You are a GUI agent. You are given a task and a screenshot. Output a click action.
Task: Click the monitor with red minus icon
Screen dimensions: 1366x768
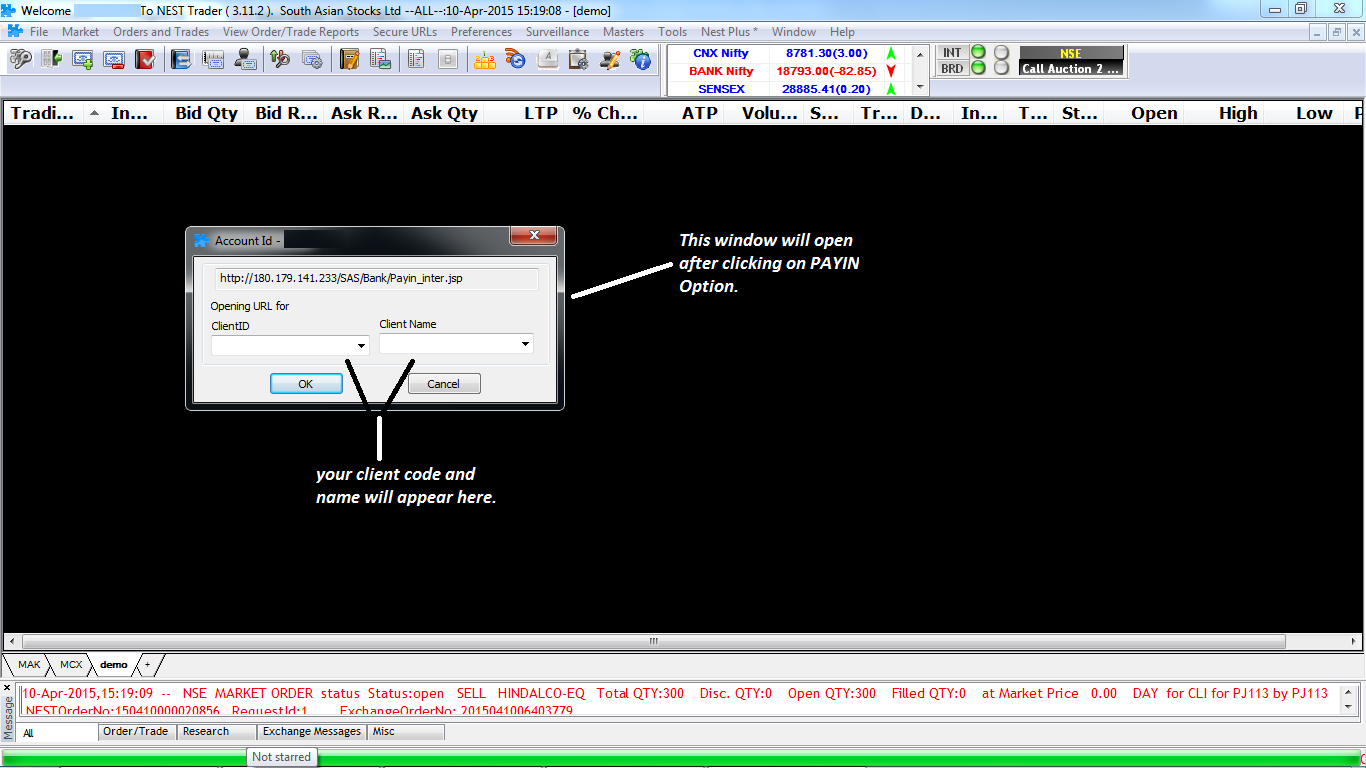(114, 60)
